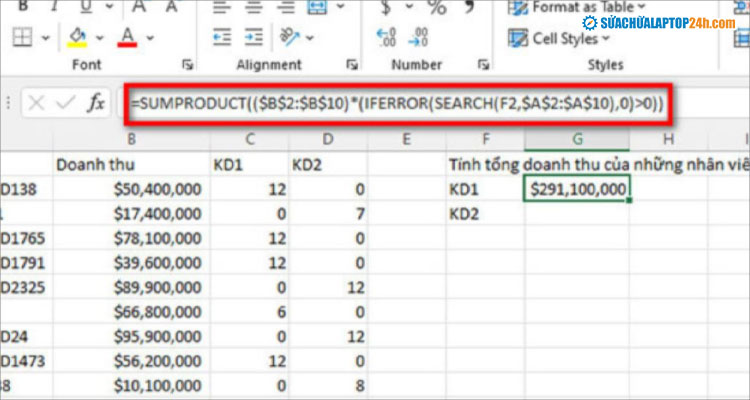Viewport: 750px width, 400px height.
Task: Click the Increase Decimal icon
Action: [386, 37]
